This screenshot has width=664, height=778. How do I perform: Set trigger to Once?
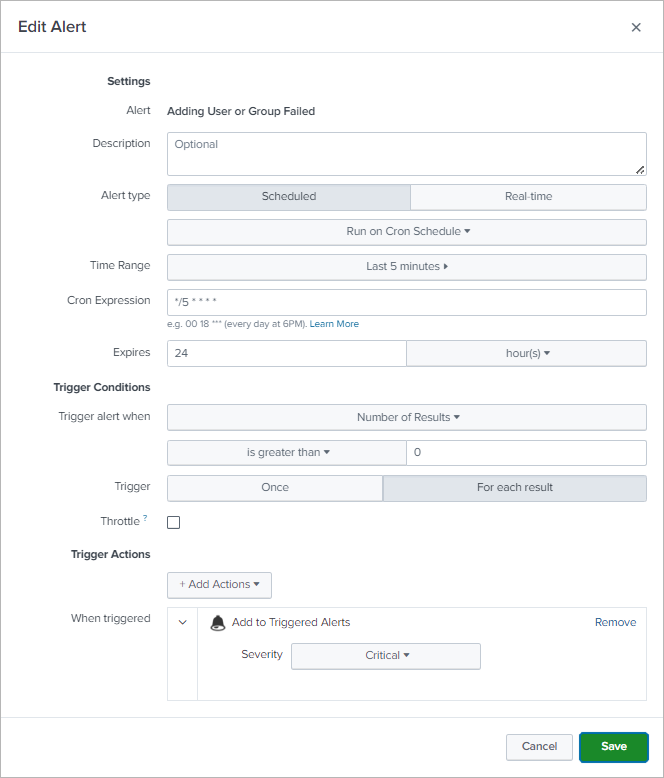[274, 488]
